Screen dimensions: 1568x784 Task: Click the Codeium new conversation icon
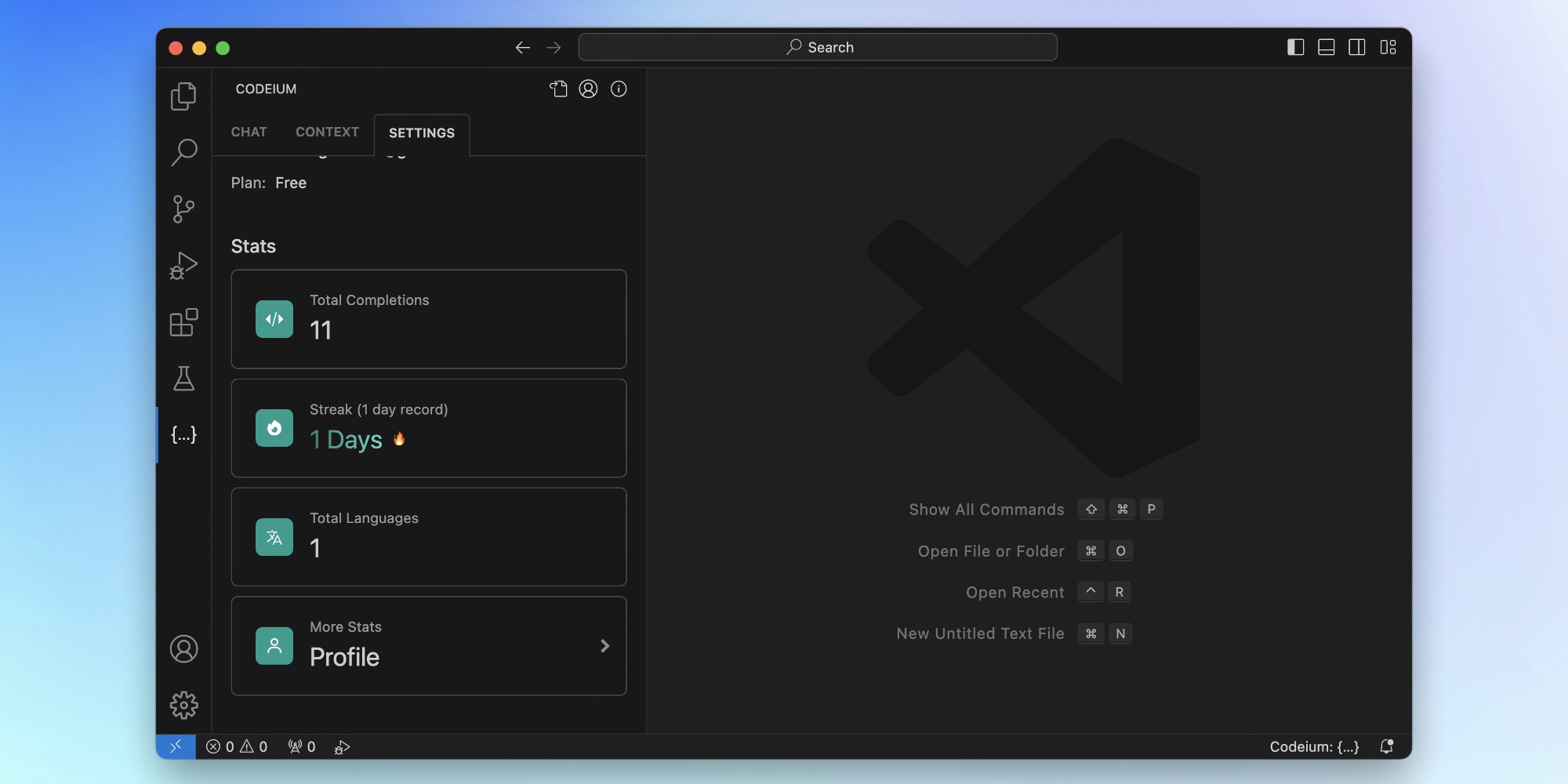coord(558,89)
